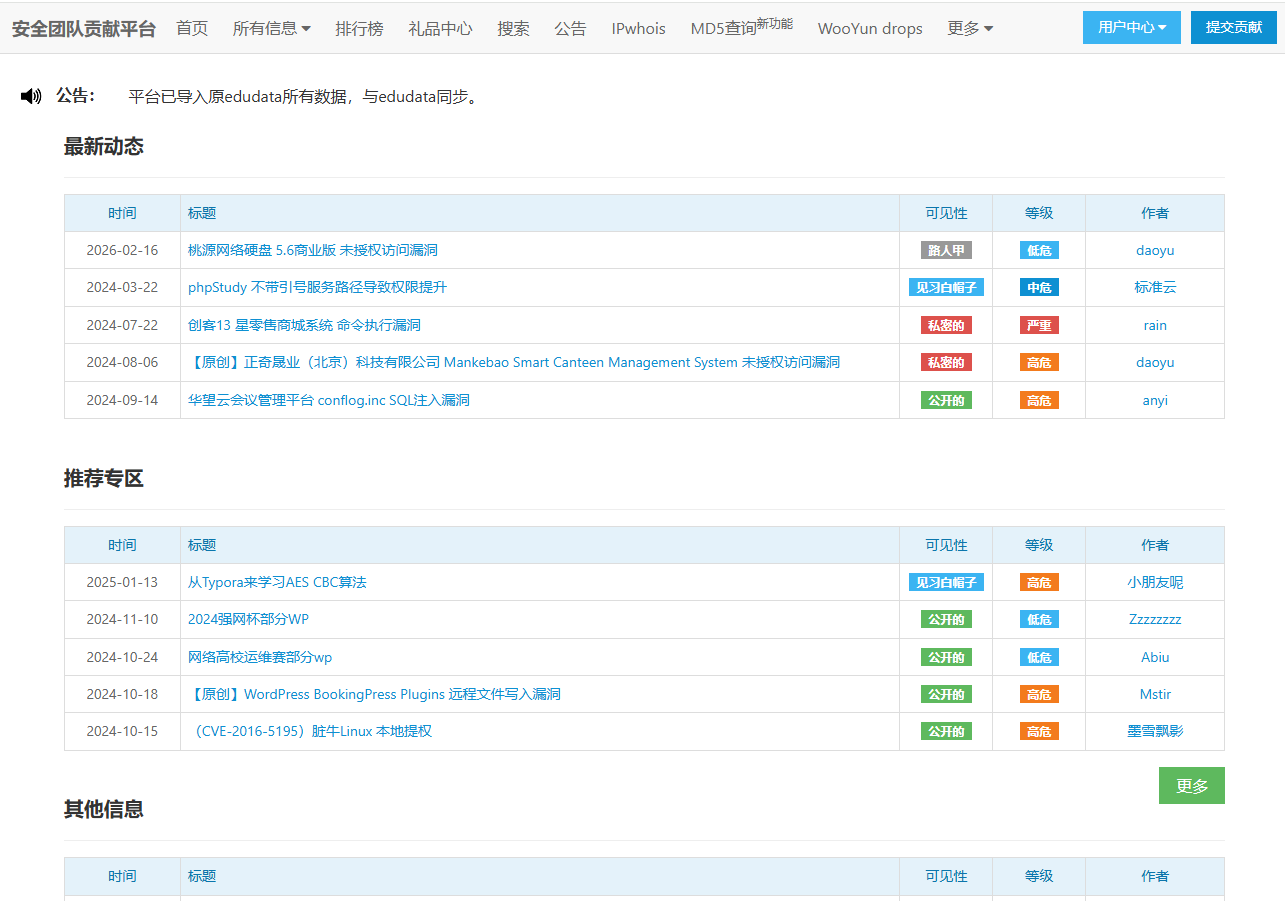Image resolution: width=1285 pixels, height=905 pixels.
Task: Click the 提交贡献 button
Action: pos(1233,28)
